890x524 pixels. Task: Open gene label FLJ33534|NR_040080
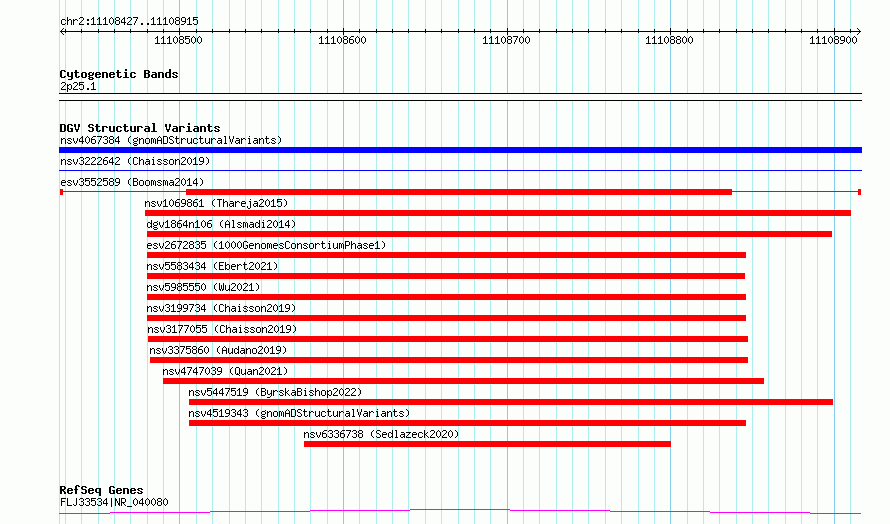coord(114,502)
